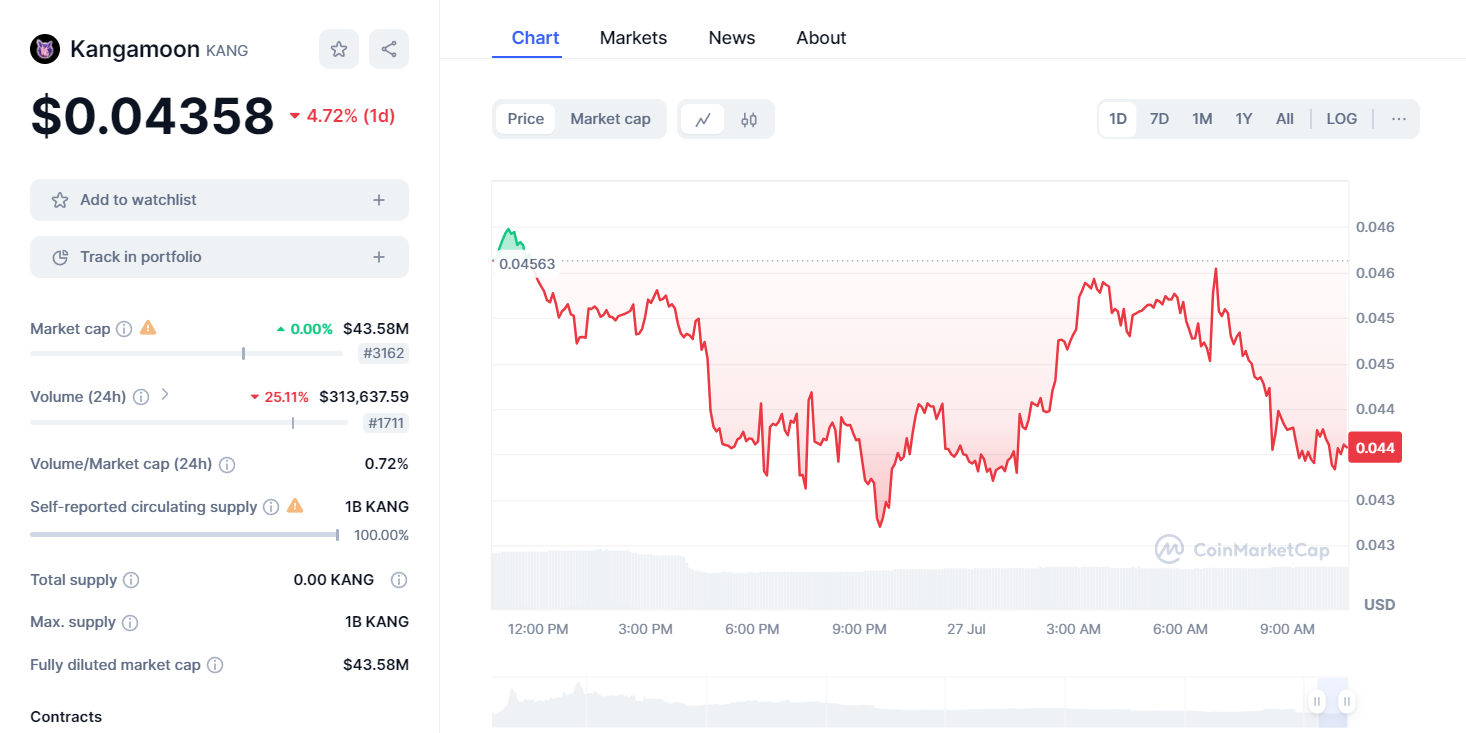Set chart range to 1D
The image size is (1466, 733).
[x=1118, y=119]
